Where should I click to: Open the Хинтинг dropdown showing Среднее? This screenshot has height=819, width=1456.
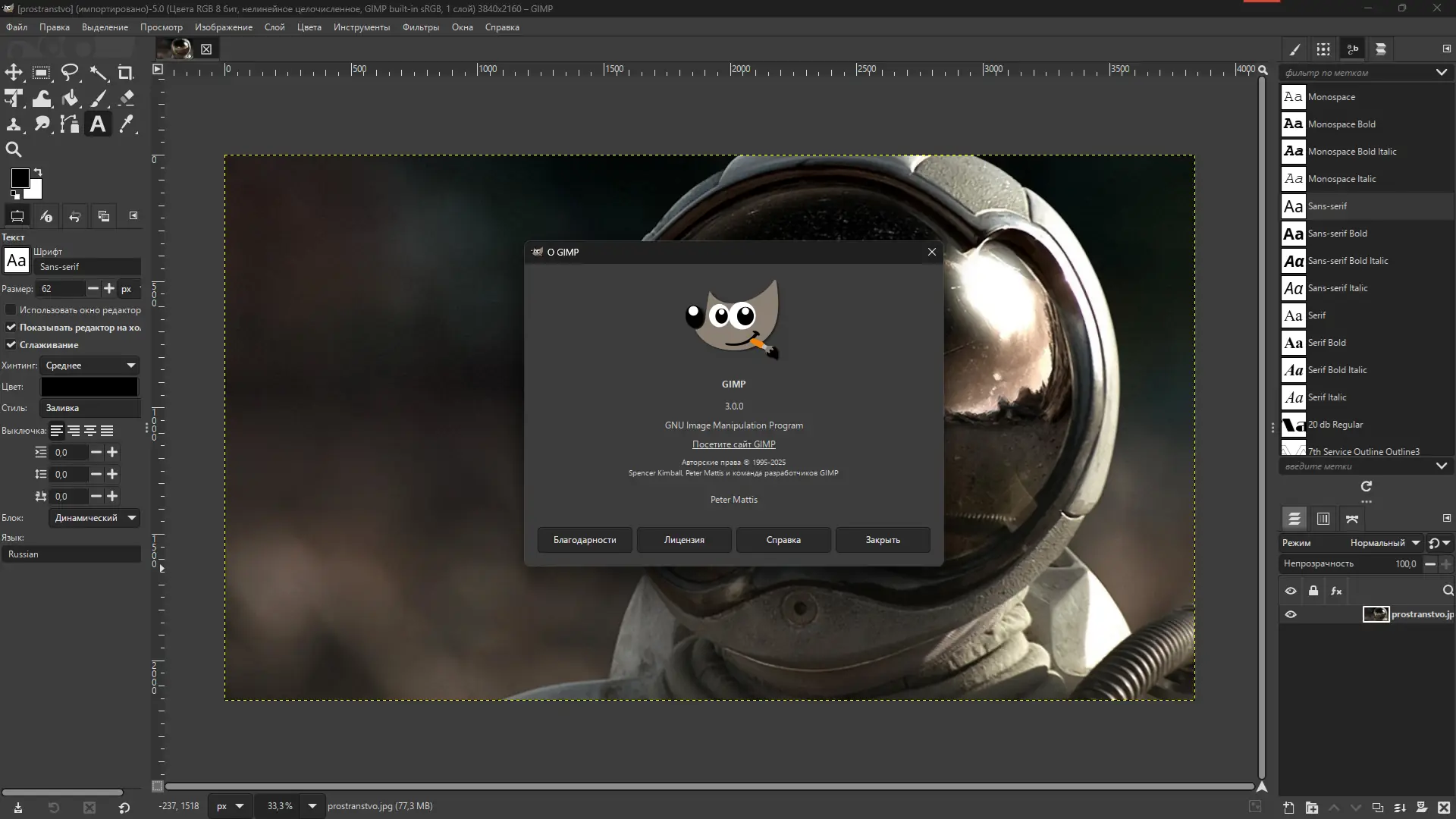click(x=89, y=366)
